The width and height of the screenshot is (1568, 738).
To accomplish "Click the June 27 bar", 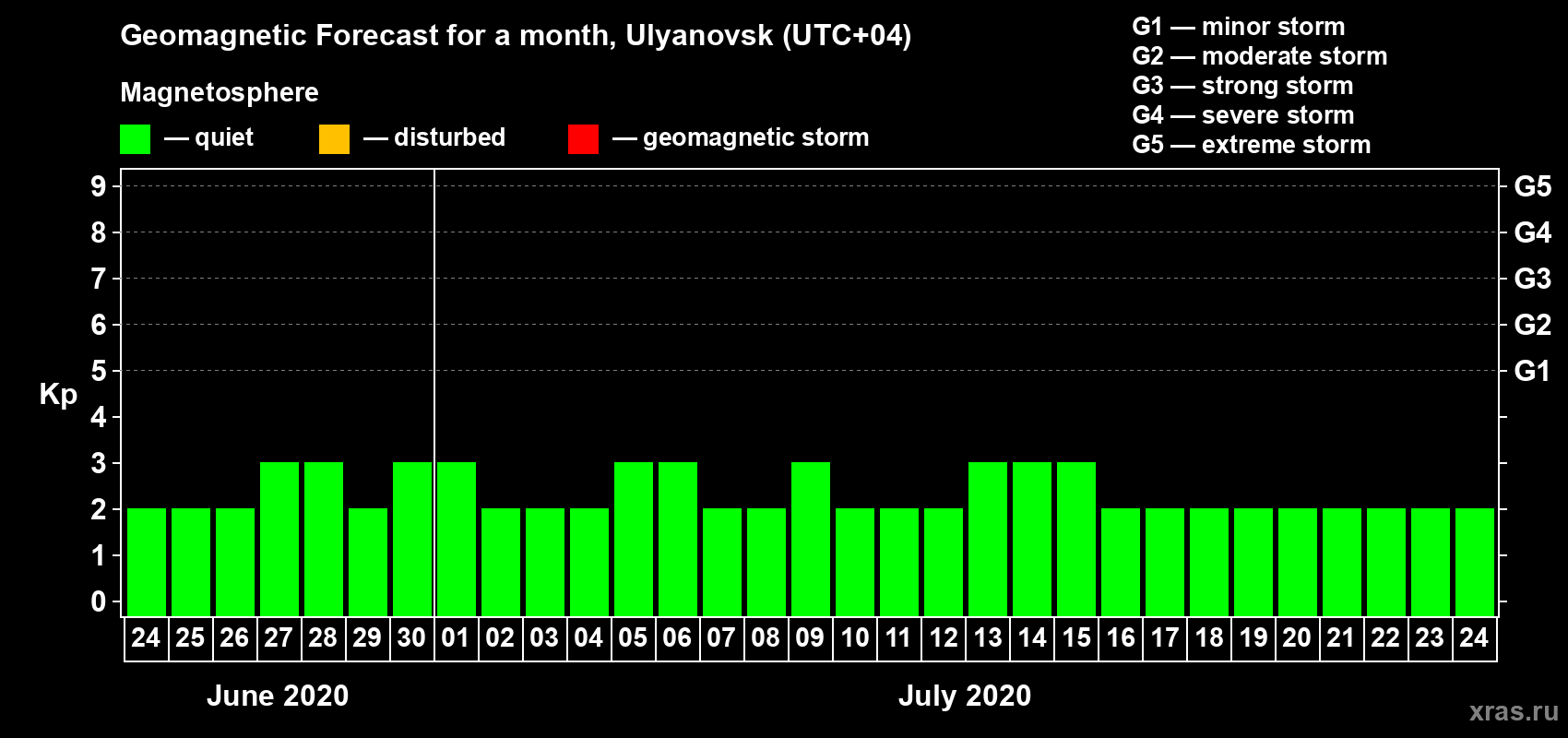I will [279, 539].
